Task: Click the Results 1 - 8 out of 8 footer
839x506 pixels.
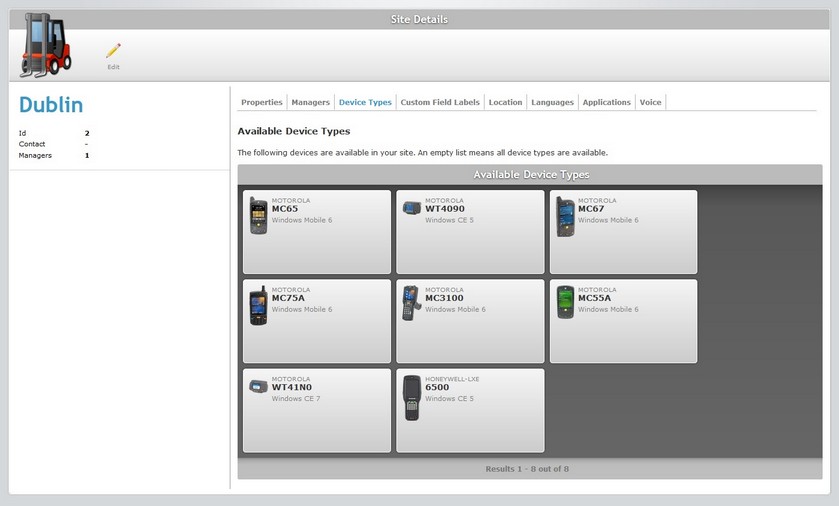Action: pos(527,469)
